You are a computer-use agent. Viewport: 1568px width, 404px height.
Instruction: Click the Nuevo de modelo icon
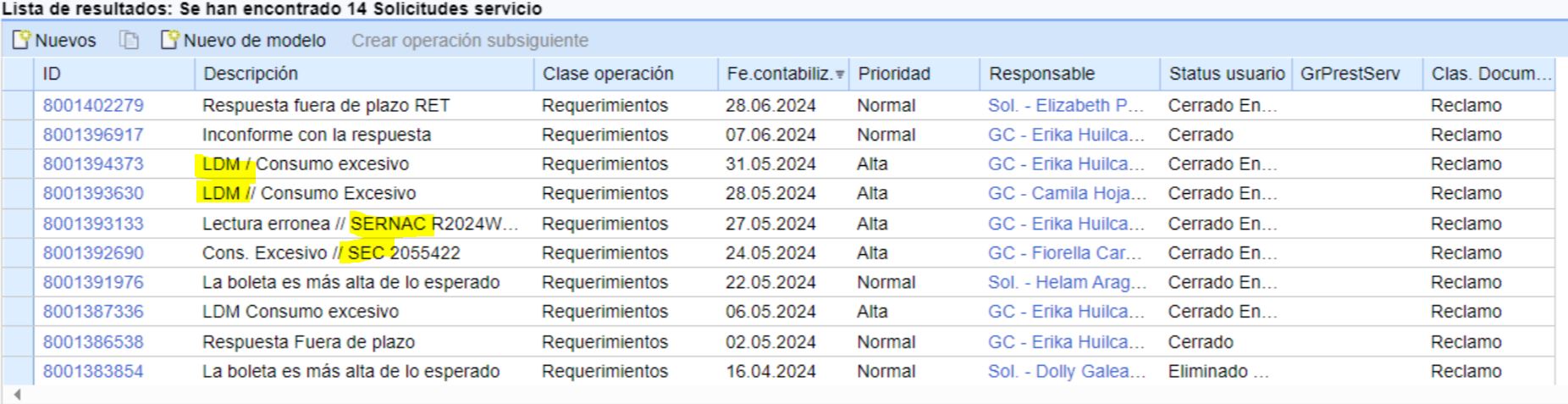pyautogui.click(x=170, y=40)
